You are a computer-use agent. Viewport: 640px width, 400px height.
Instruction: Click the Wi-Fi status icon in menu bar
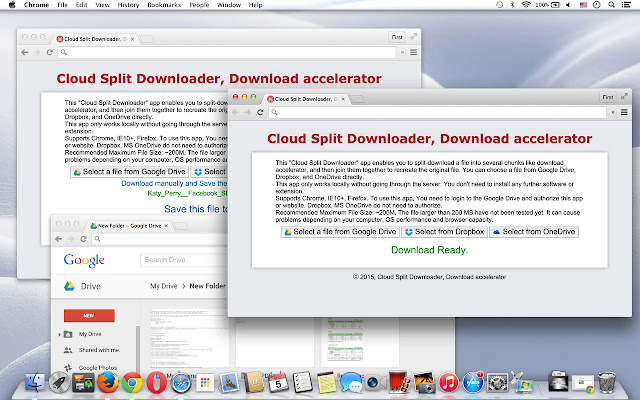[526, 5]
